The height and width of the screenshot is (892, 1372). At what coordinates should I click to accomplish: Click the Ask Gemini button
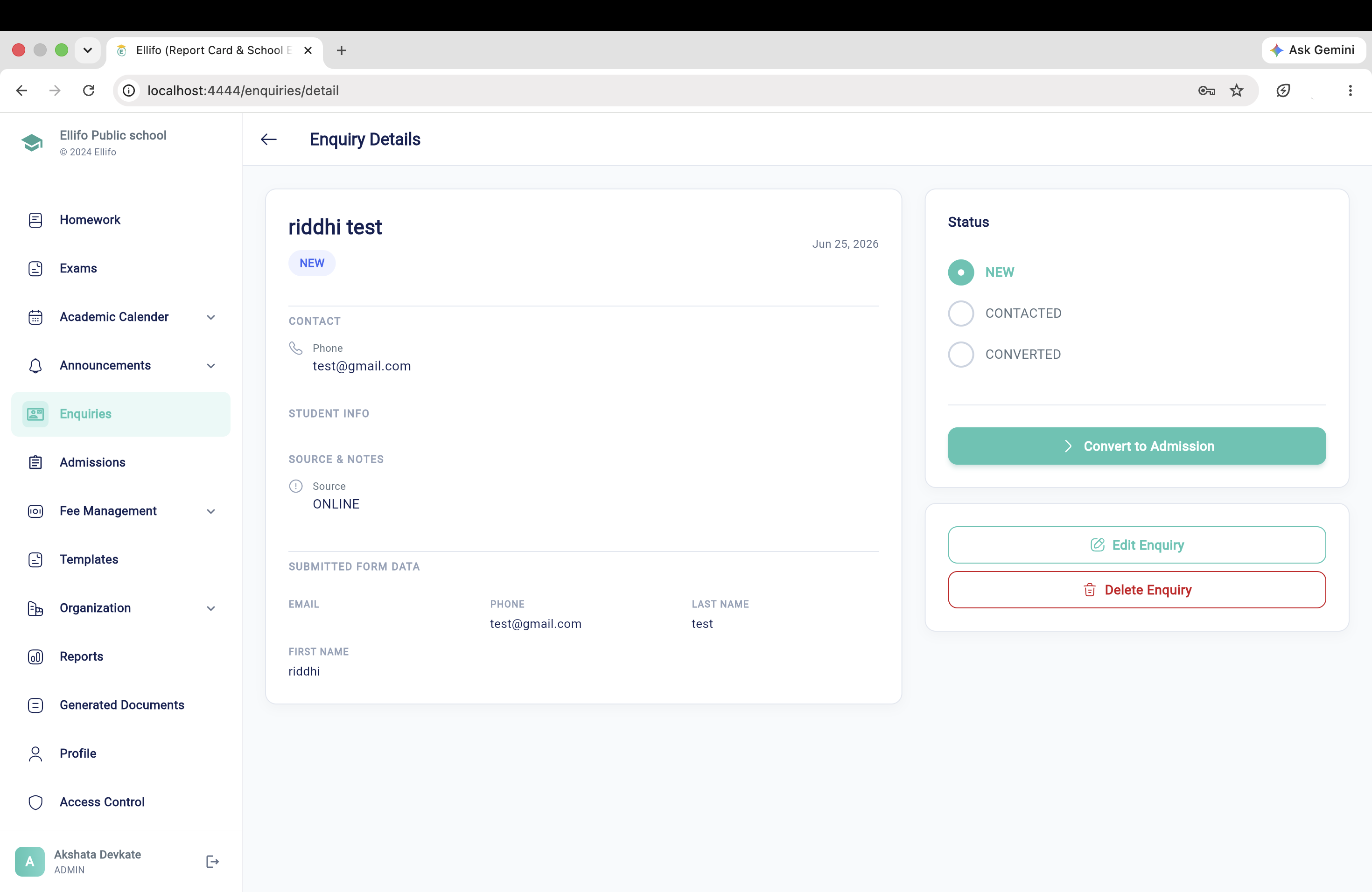[x=1313, y=50]
